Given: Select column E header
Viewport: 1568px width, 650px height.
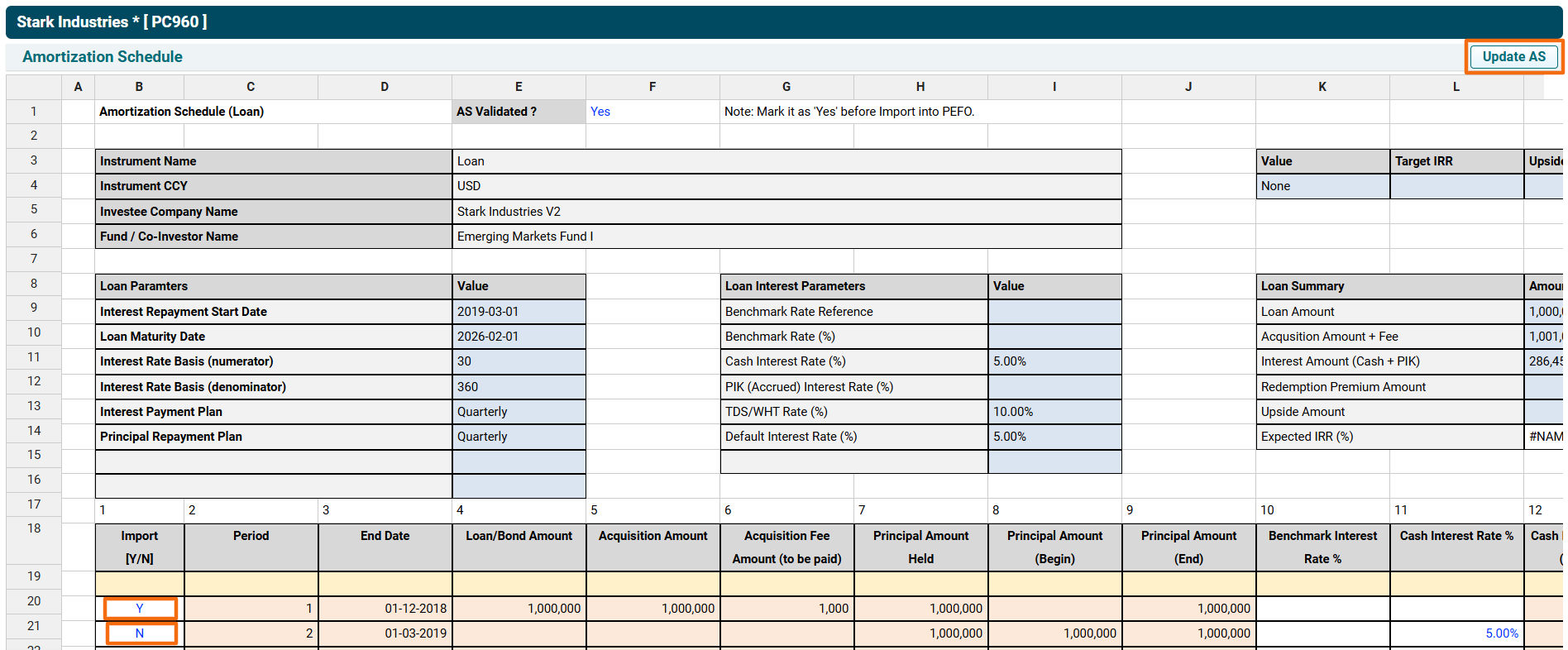Looking at the screenshot, I should 519,87.
